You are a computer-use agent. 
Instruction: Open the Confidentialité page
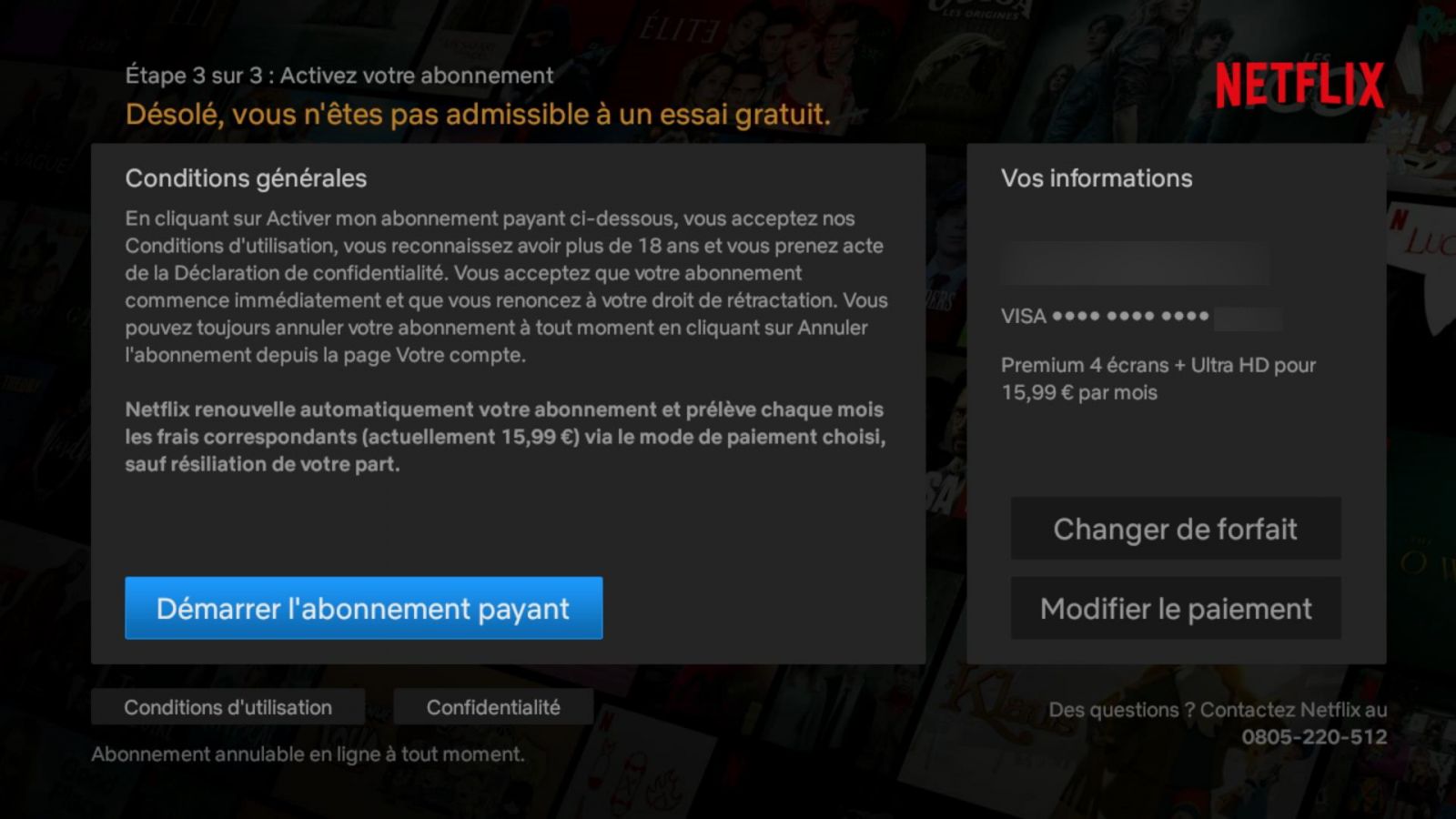pos(493,707)
